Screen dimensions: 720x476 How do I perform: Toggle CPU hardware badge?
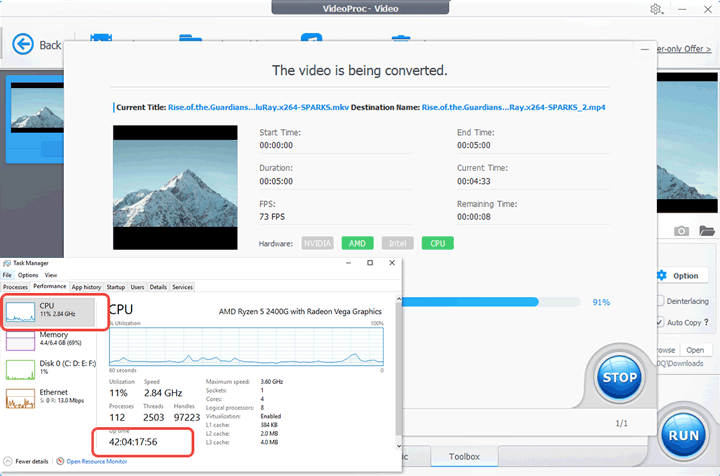point(438,243)
